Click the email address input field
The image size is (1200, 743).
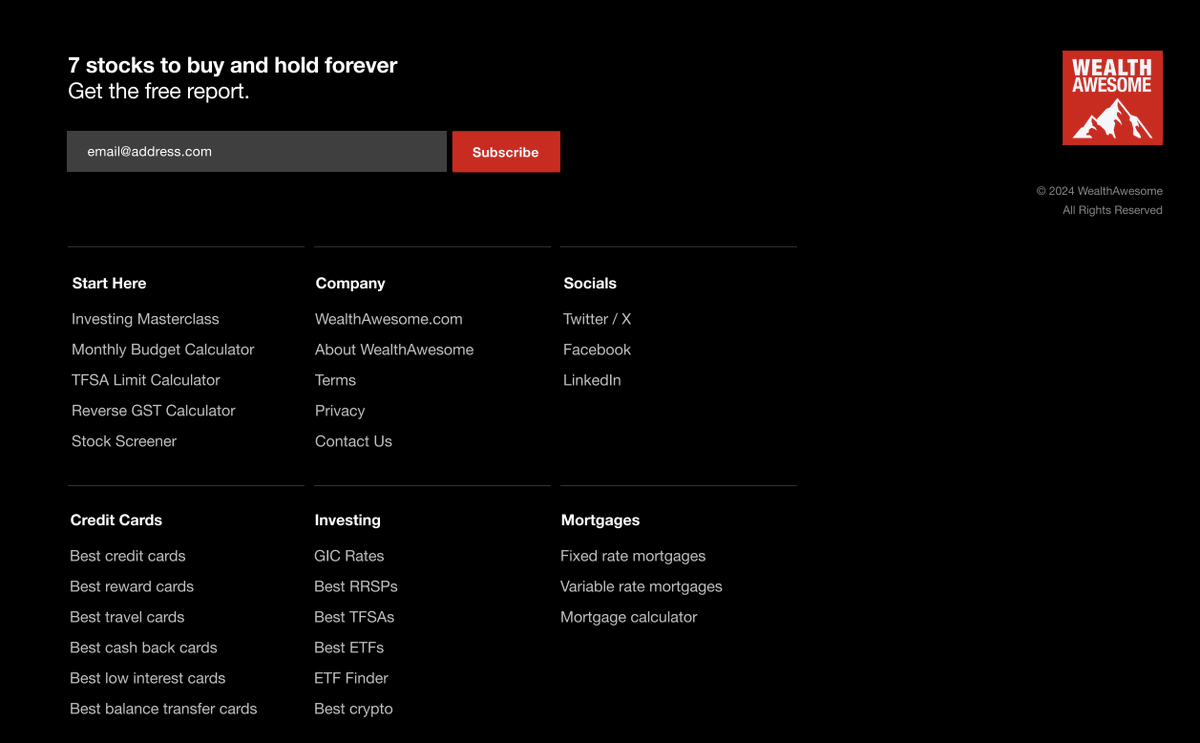click(x=257, y=152)
